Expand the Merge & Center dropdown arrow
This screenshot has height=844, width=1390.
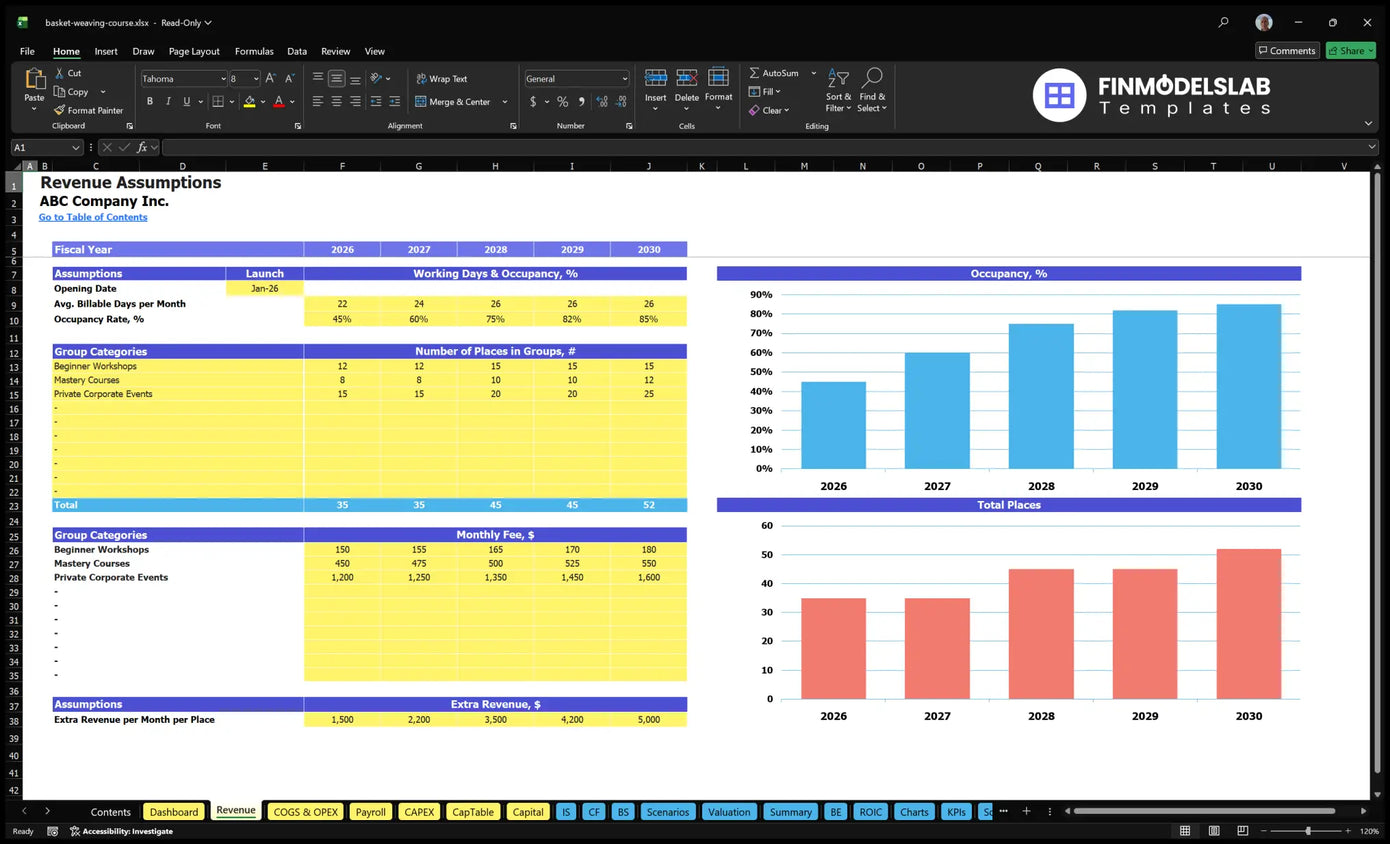coord(504,101)
